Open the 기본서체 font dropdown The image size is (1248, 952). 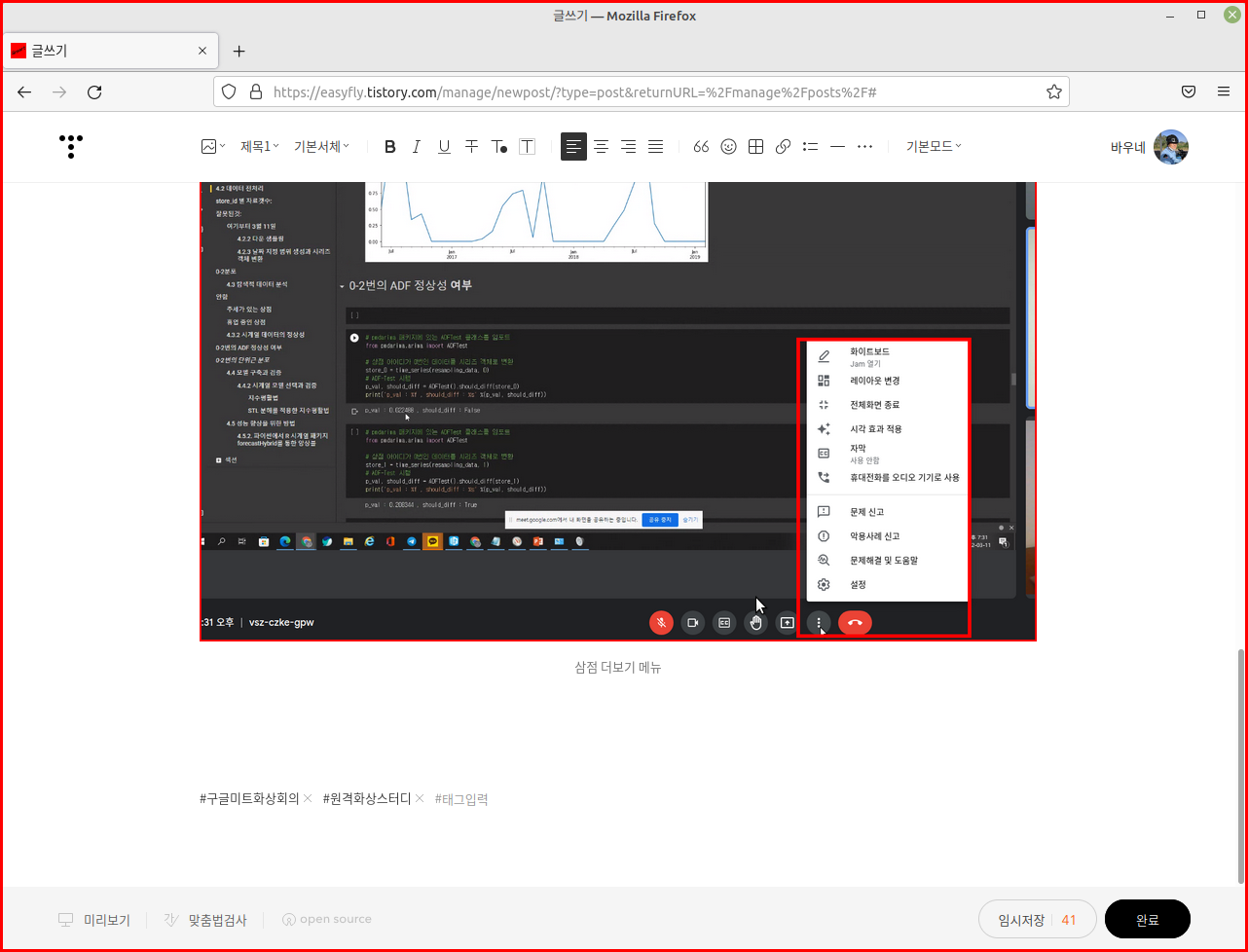coord(321,147)
